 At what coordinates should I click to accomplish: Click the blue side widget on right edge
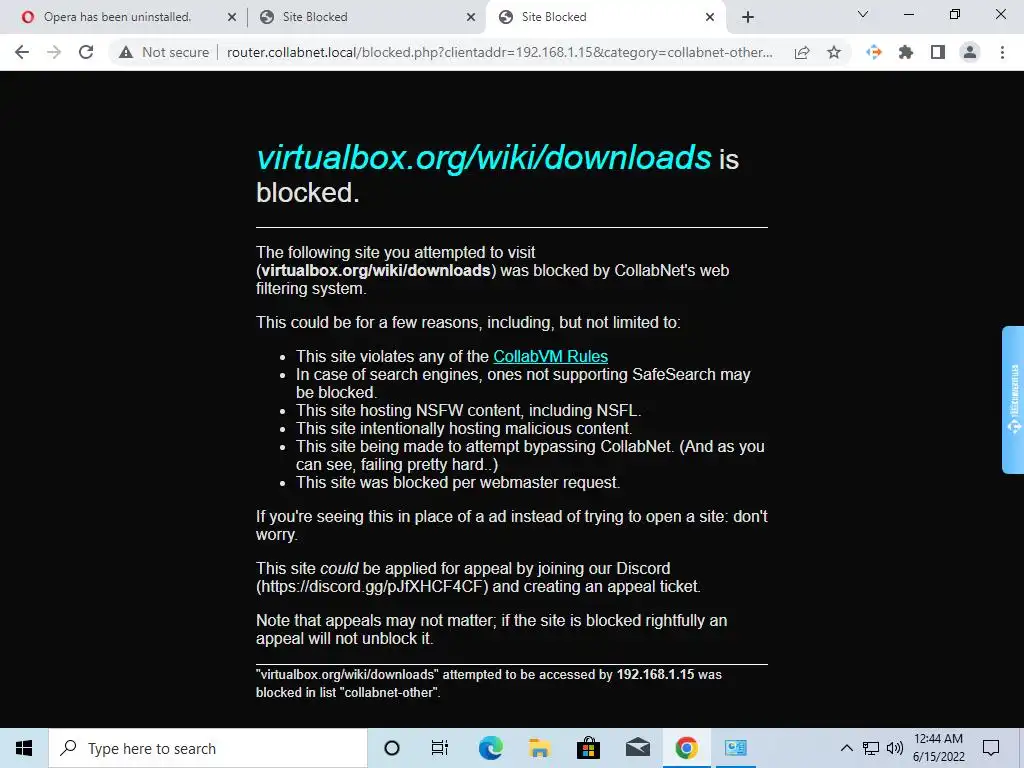[x=1014, y=400]
